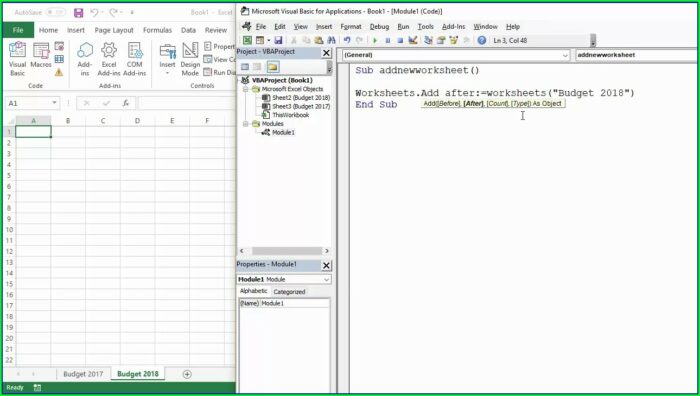700x396 pixels.
Task: Click Excel quick access Redo icon
Action: 113,13
